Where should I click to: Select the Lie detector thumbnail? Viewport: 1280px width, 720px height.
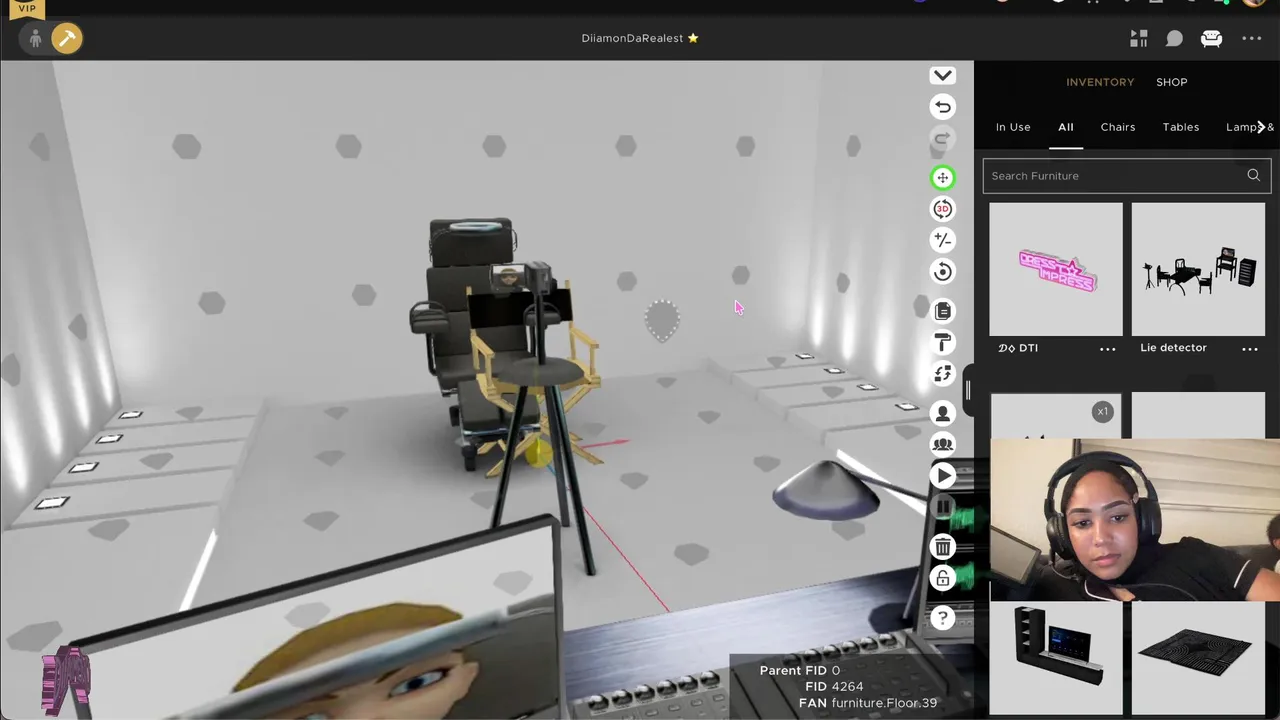[1198, 269]
